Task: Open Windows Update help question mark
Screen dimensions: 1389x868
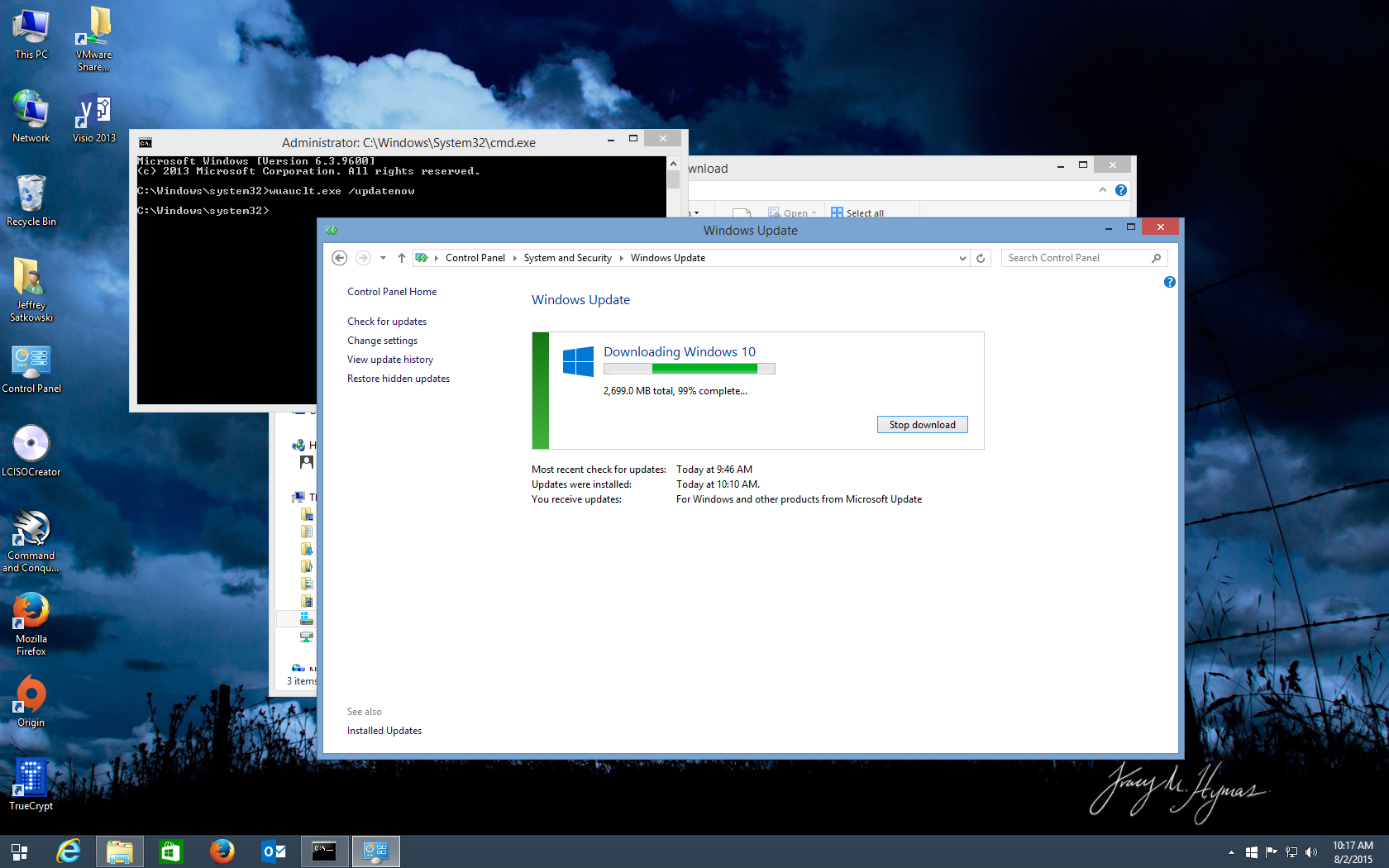Action: tap(1169, 282)
